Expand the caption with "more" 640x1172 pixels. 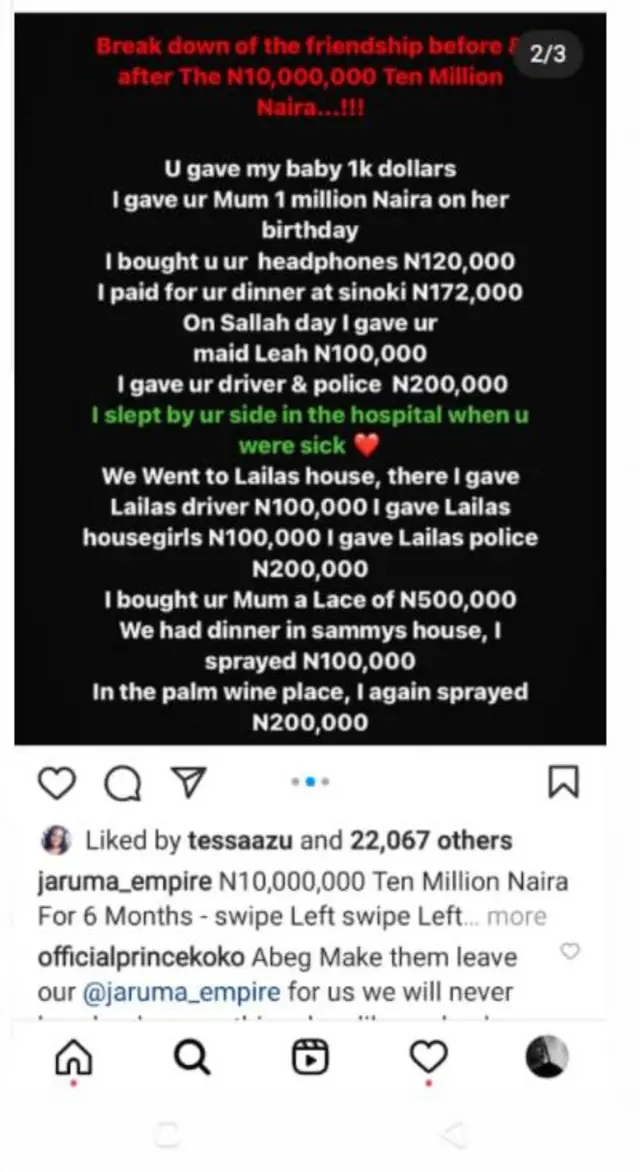pos(517,915)
